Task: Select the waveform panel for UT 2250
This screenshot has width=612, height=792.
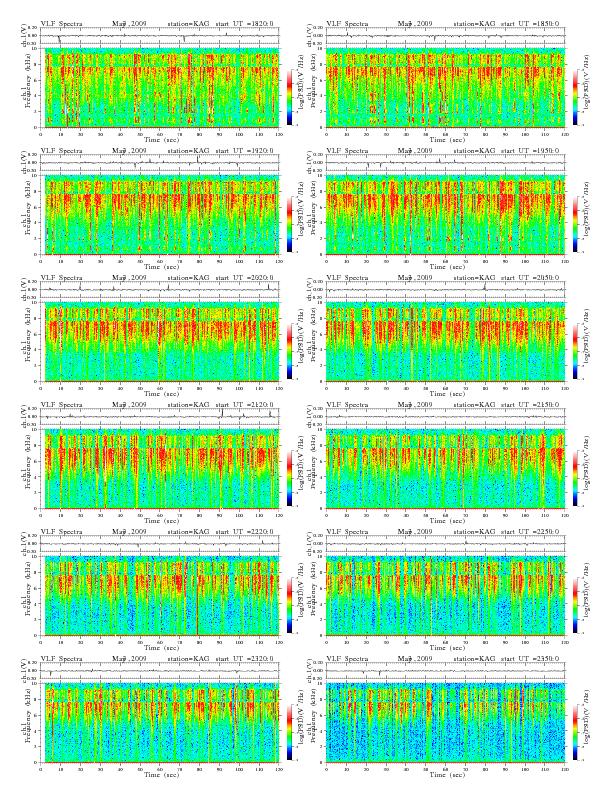Action: 445,544
